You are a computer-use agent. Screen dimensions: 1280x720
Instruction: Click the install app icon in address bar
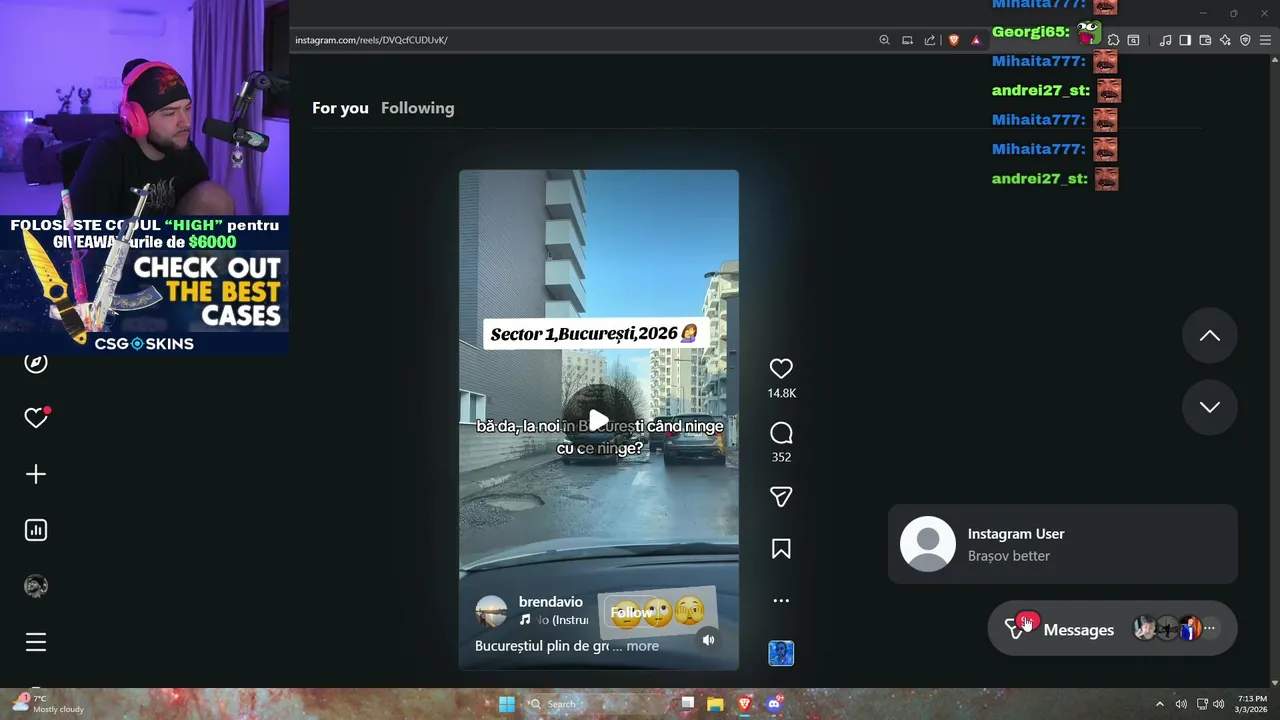[907, 40]
